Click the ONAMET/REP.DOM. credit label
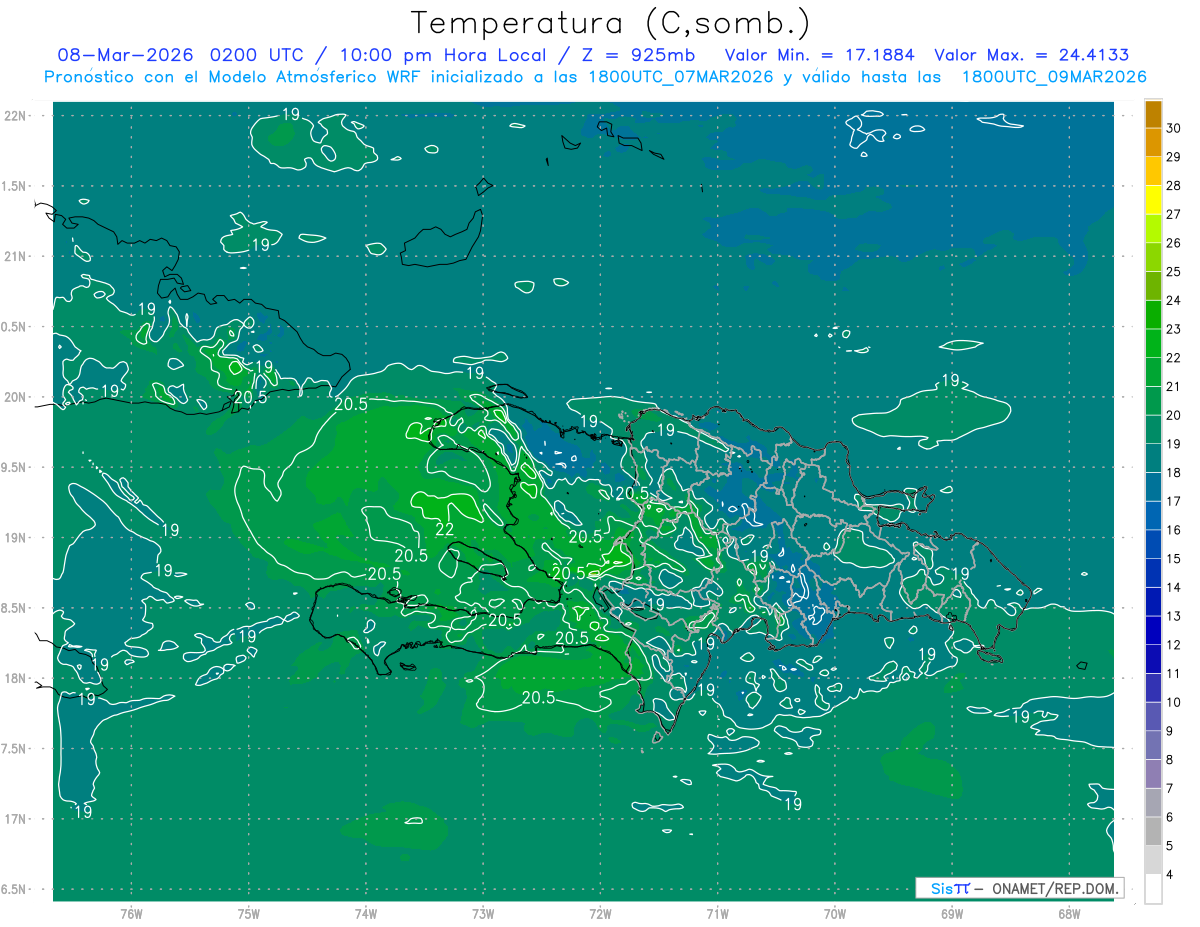This screenshot has width=1200, height=927. pos(1056,888)
